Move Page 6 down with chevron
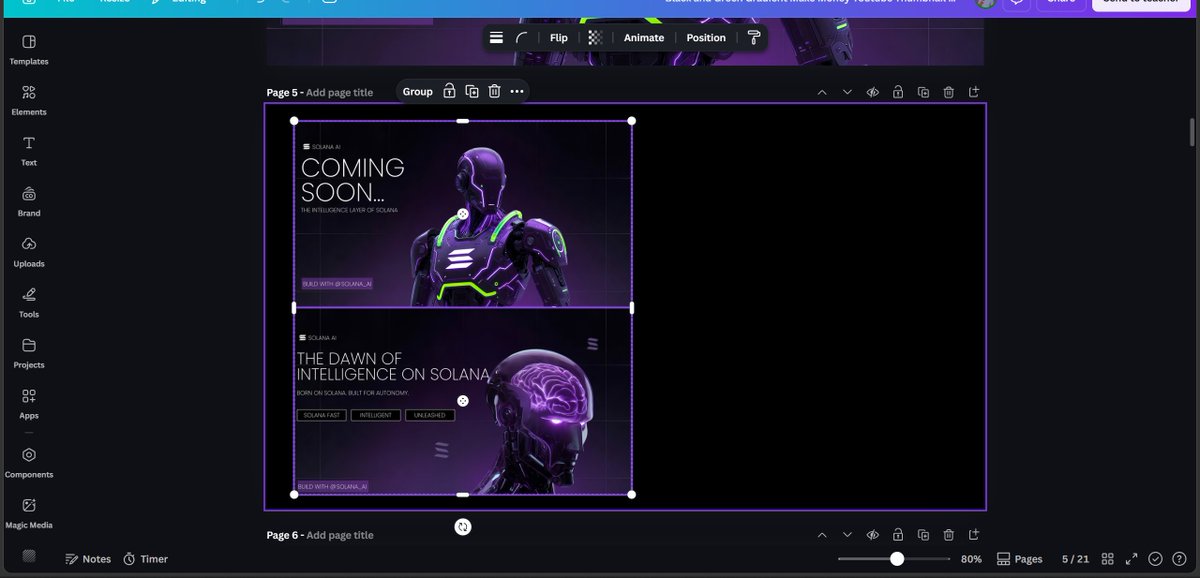 click(847, 535)
